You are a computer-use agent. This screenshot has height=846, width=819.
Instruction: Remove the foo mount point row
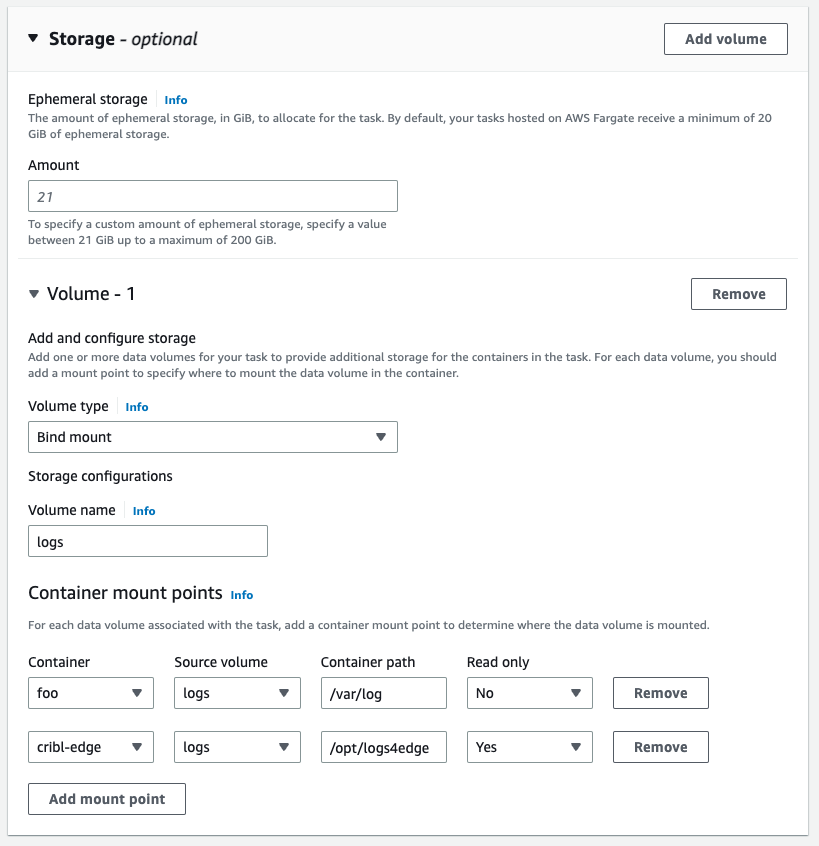pyautogui.click(x=660, y=692)
